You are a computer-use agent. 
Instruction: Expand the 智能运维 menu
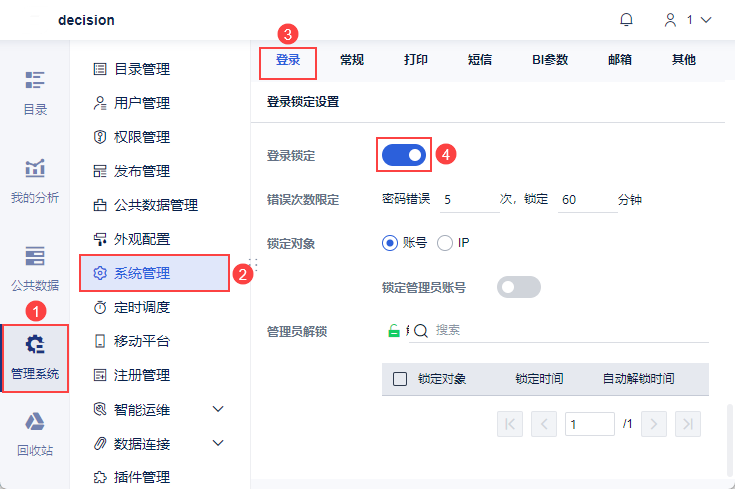pos(218,409)
